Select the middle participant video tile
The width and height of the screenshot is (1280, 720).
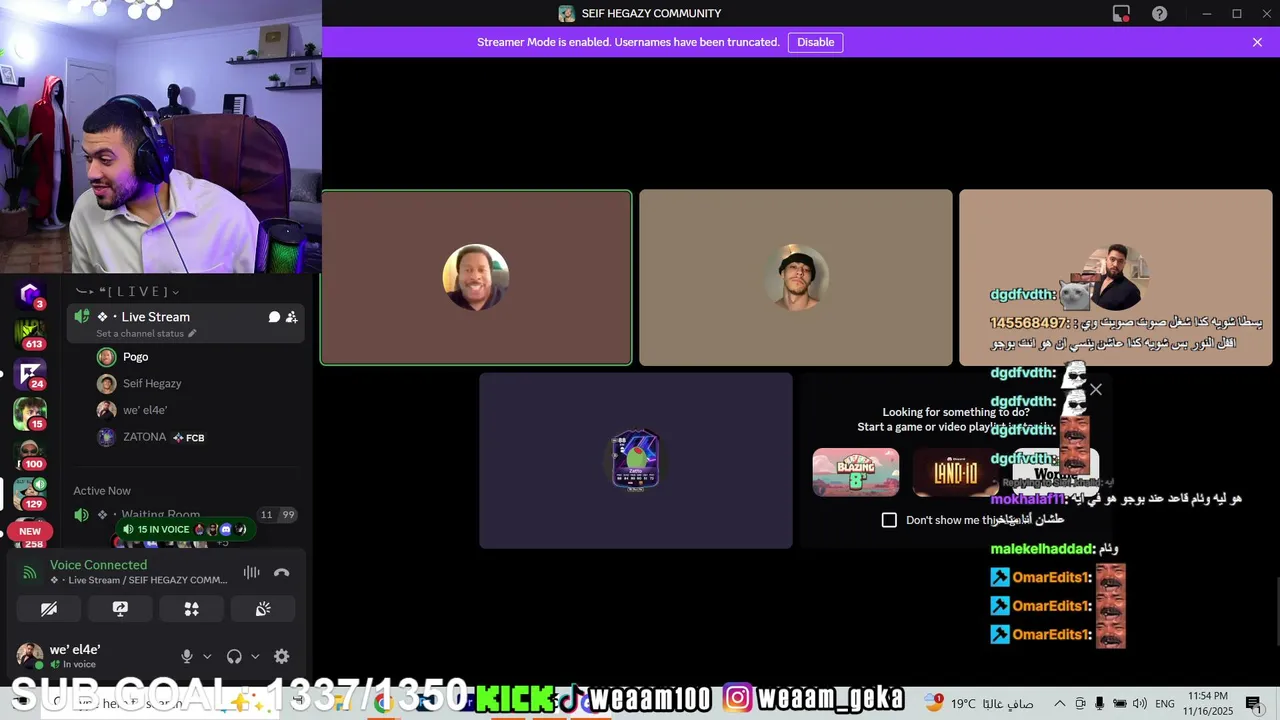796,278
